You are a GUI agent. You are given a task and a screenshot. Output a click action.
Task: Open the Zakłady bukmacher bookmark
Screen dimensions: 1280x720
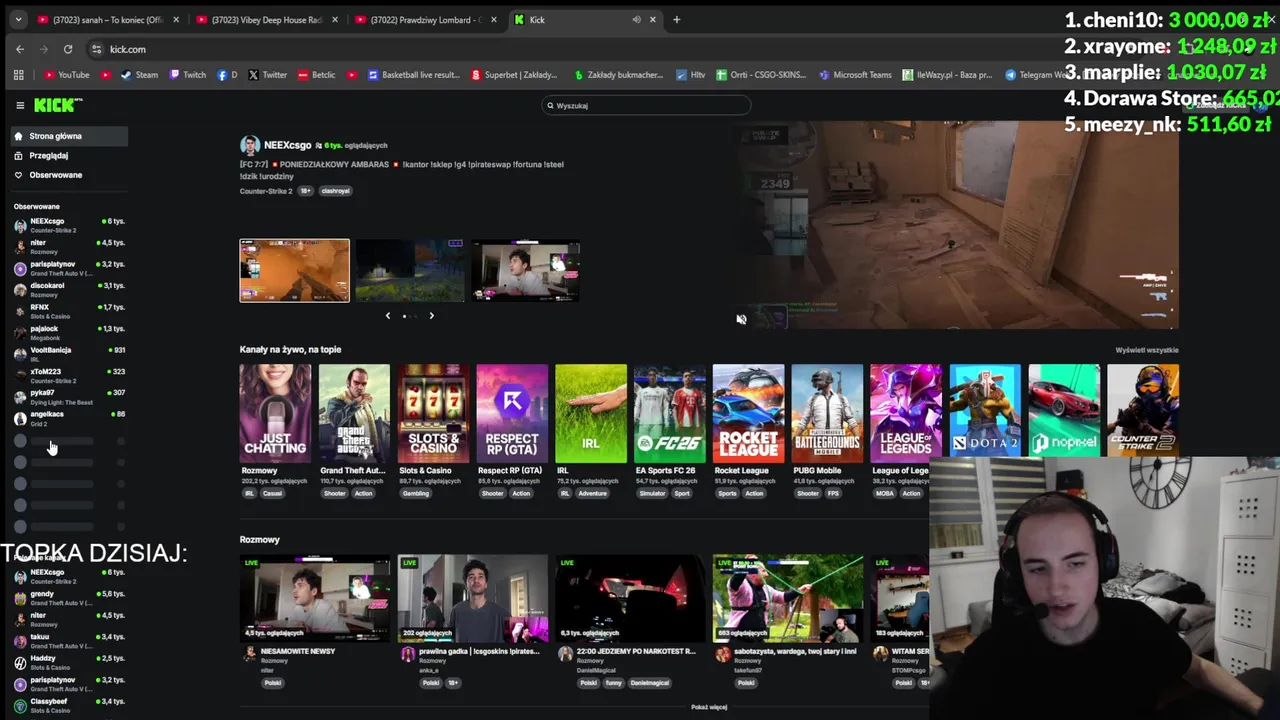point(619,75)
